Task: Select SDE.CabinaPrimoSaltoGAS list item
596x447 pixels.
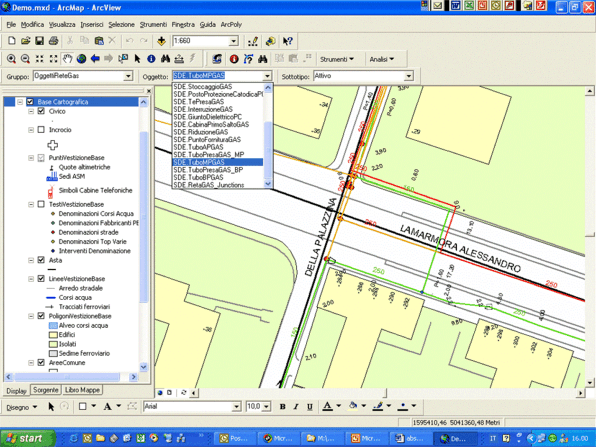Action: pos(217,125)
